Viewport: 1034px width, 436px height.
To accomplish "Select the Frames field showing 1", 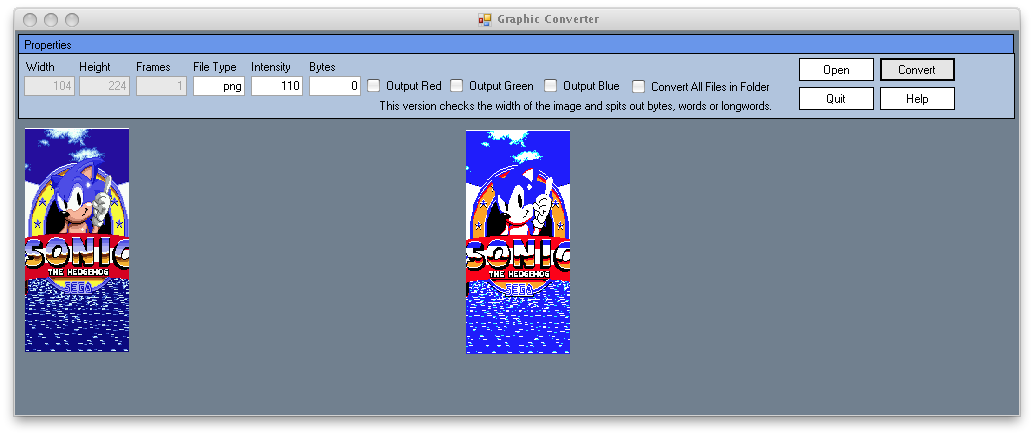I will pos(162,86).
